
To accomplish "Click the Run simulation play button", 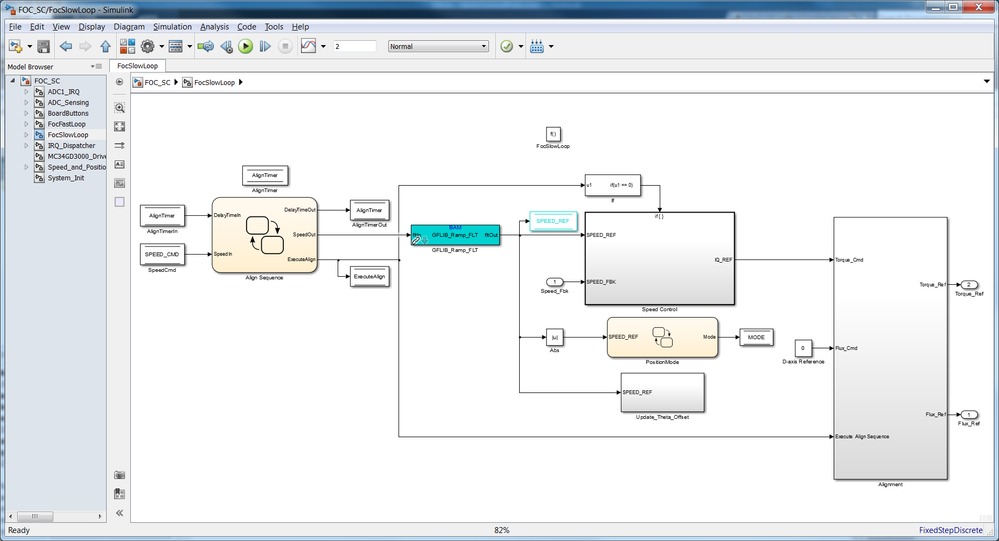I will pyautogui.click(x=245, y=47).
